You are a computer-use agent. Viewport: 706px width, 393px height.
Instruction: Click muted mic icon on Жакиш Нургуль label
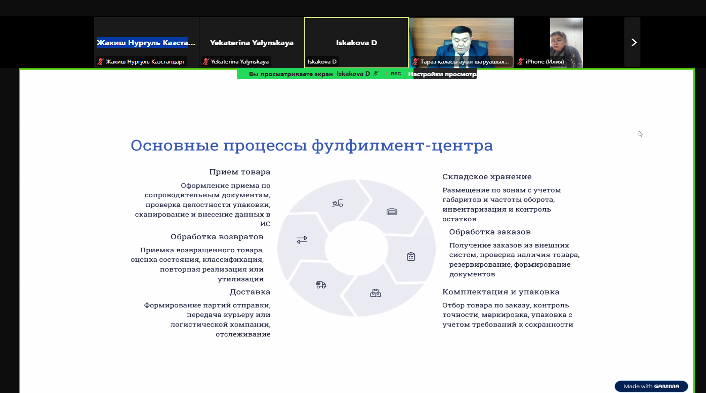click(x=100, y=62)
